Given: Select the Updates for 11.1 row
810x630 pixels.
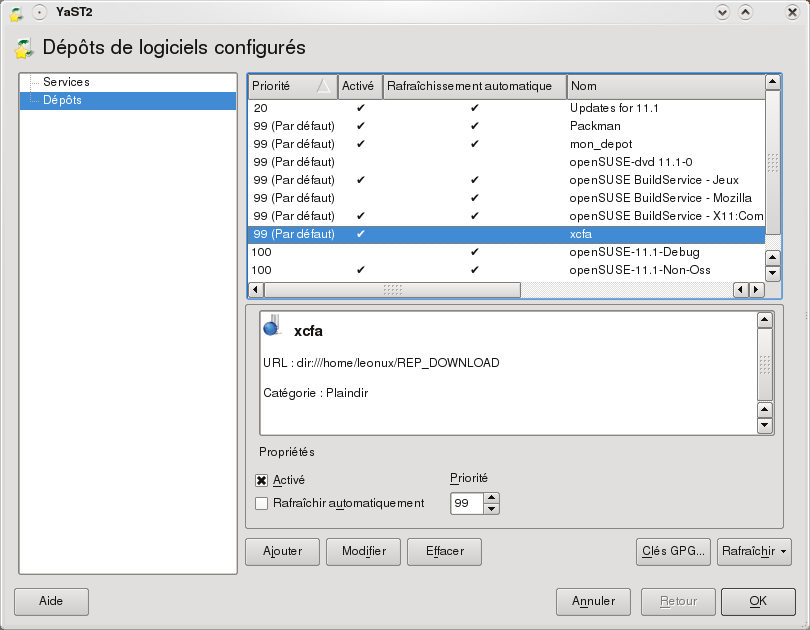Looking at the screenshot, I should 506,108.
